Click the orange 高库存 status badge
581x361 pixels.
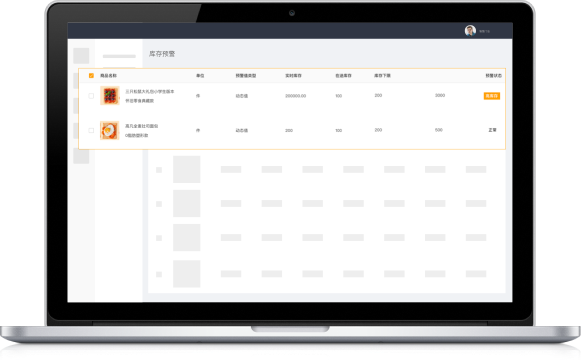click(492, 96)
